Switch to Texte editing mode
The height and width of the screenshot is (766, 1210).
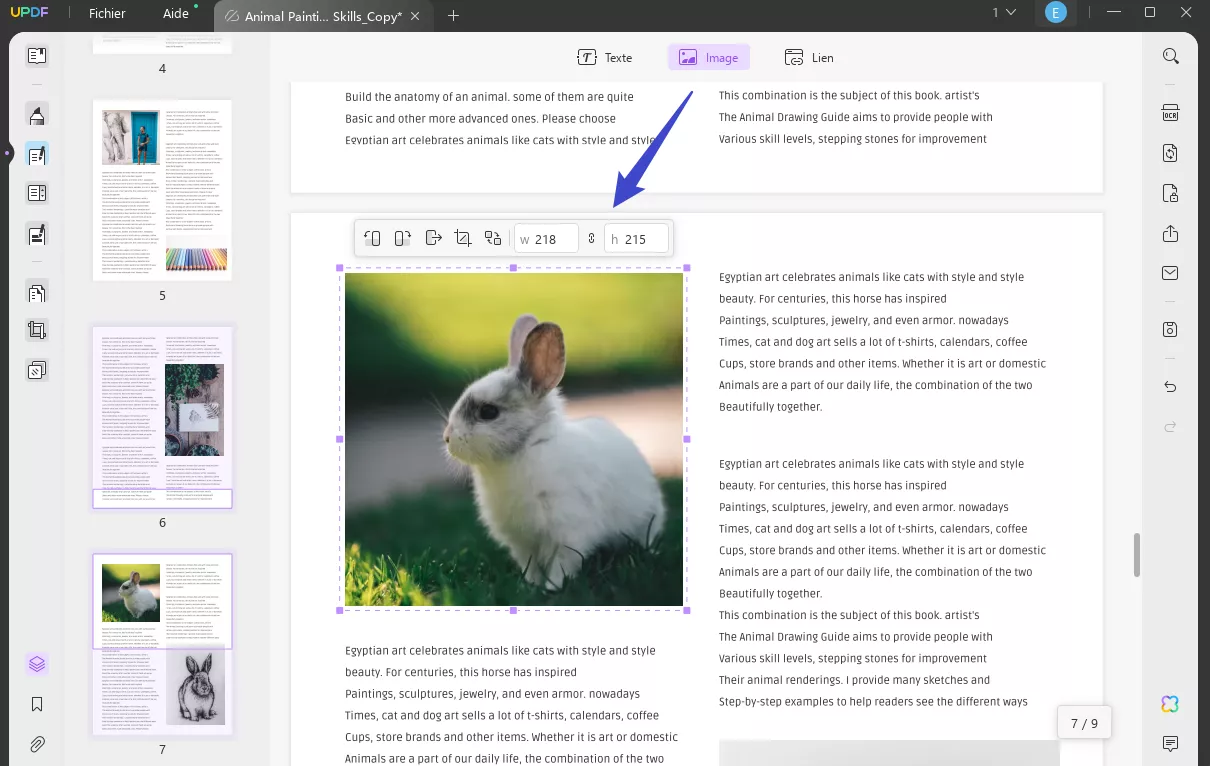(x=605, y=58)
